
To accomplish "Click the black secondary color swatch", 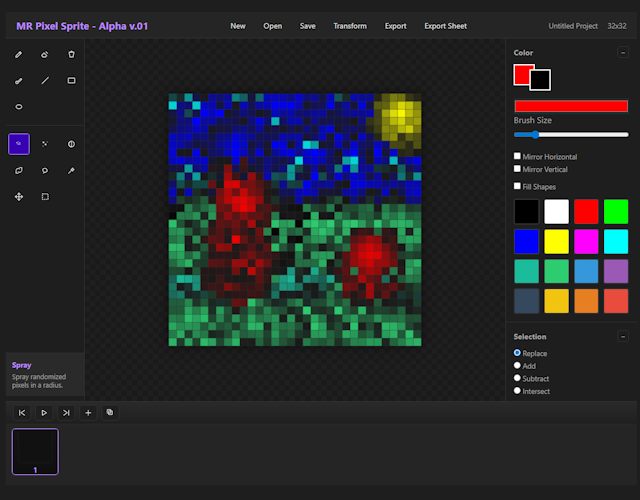I will click(x=542, y=81).
